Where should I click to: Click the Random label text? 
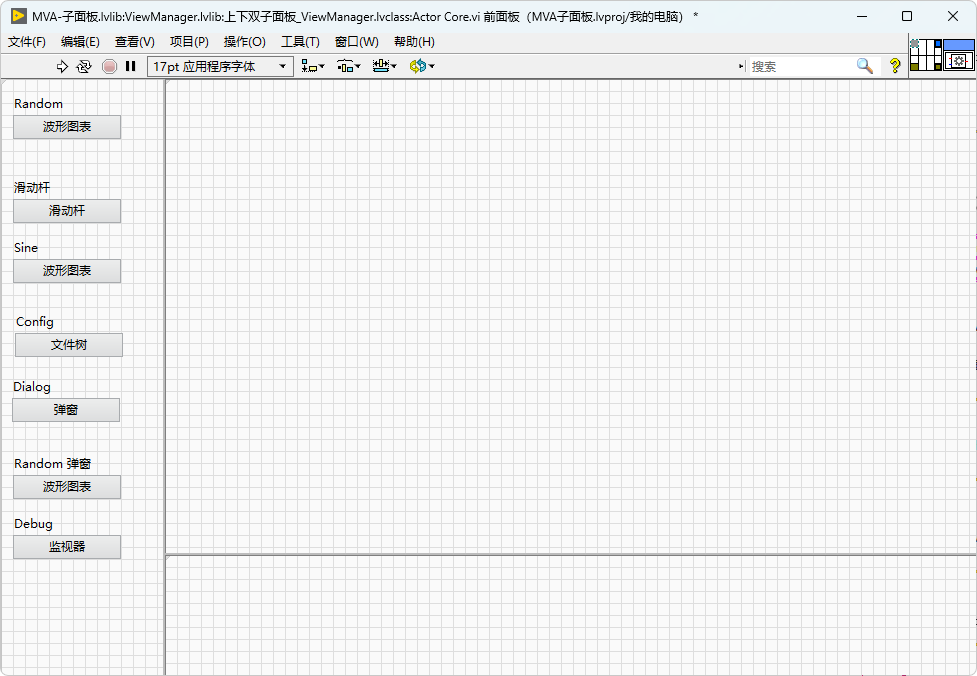(39, 103)
